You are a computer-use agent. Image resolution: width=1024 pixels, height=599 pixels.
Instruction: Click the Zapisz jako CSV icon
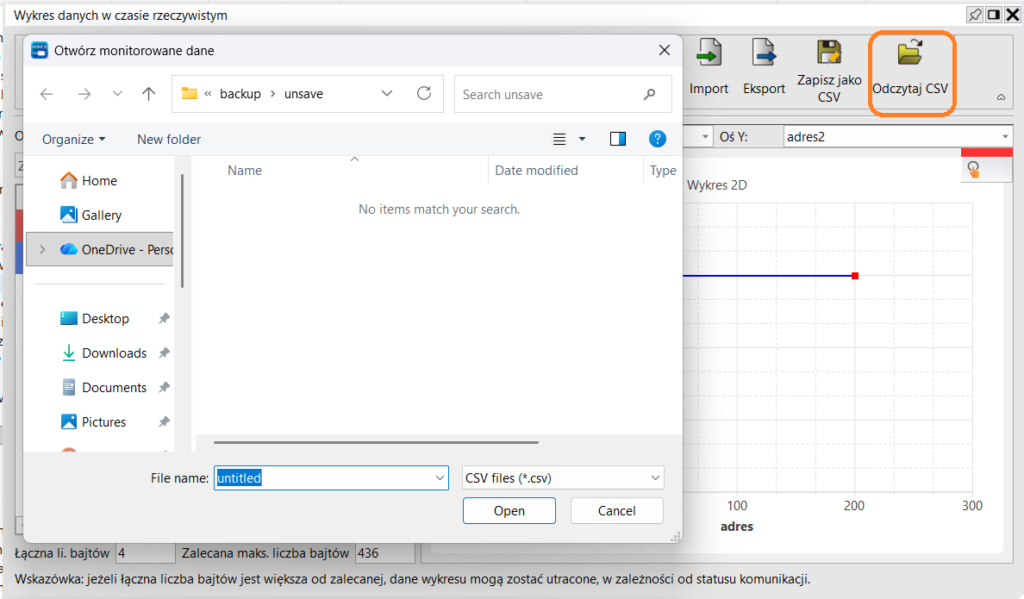tap(829, 52)
